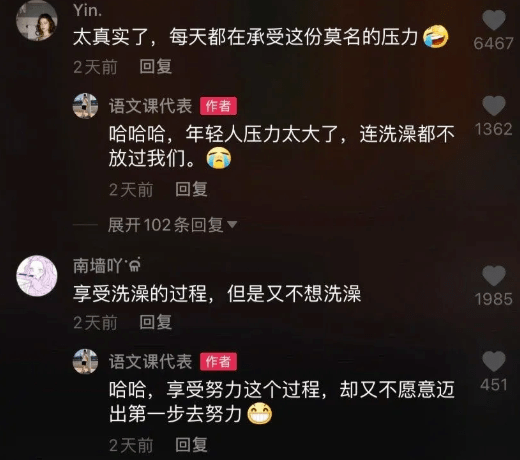Screen dimensions: 520x460
Task: Open the username Yin.
Action: (x=87, y=10)
